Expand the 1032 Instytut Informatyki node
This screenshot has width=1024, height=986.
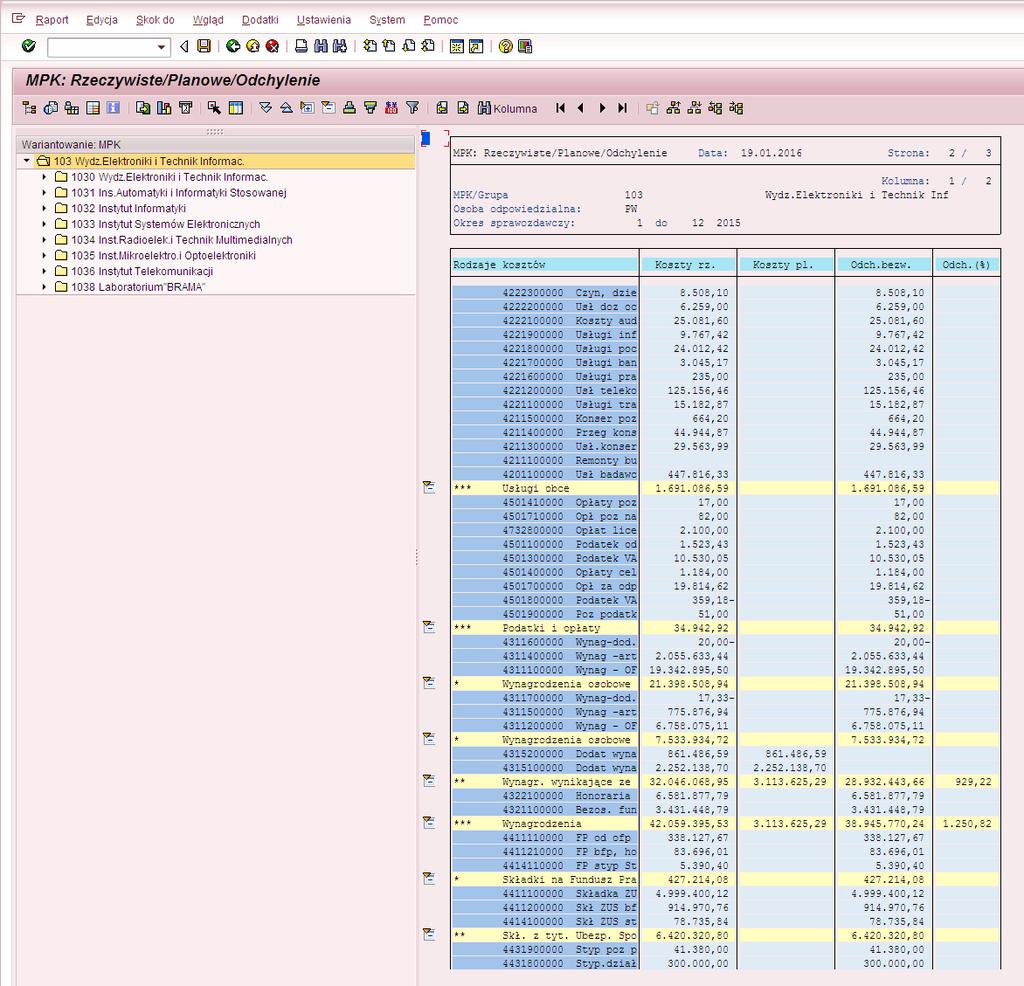tap(44, 208)
